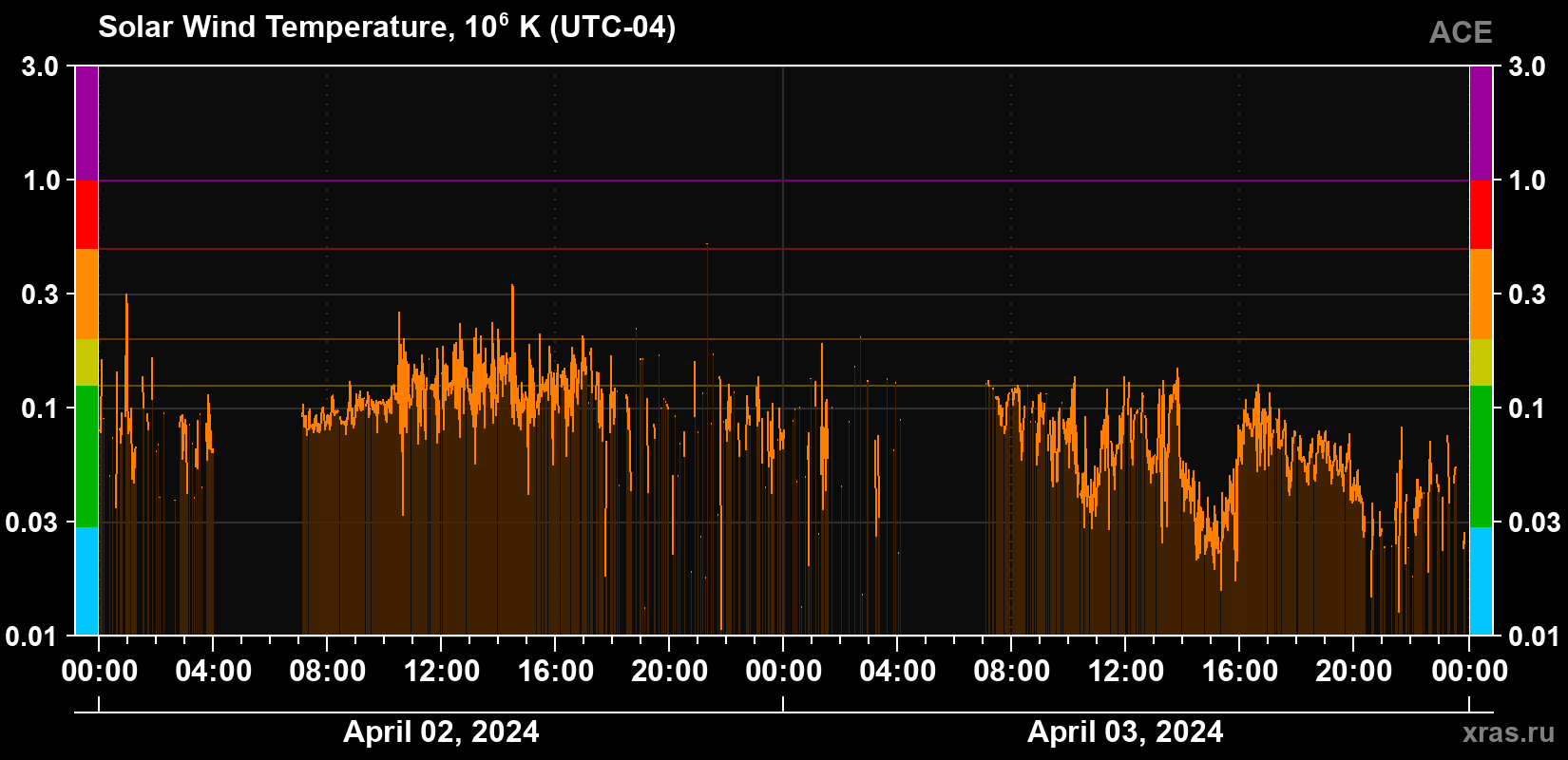Select the blue band on the left color scale

point(86,580)
